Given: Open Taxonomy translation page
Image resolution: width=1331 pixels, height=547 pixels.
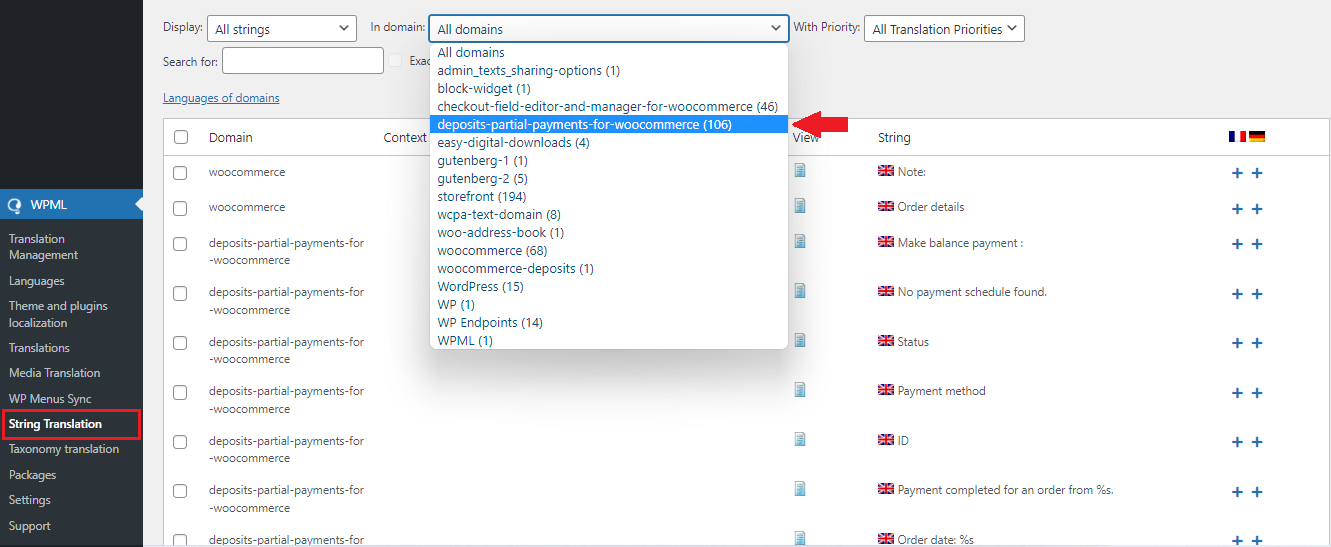Looking at the screenshot, I should pos(64,449).
